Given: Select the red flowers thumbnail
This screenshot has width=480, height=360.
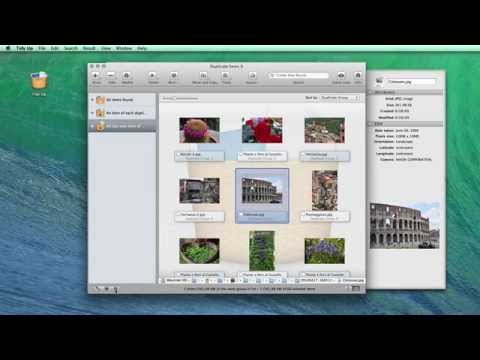Looking at the screenshot, I should point(262,130).
